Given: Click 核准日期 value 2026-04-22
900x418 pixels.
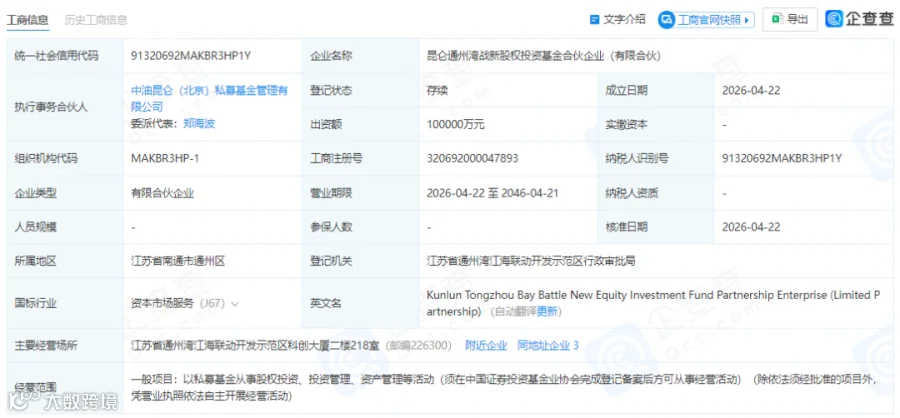Looking at the screenshot, I should [x=751, y=227].
